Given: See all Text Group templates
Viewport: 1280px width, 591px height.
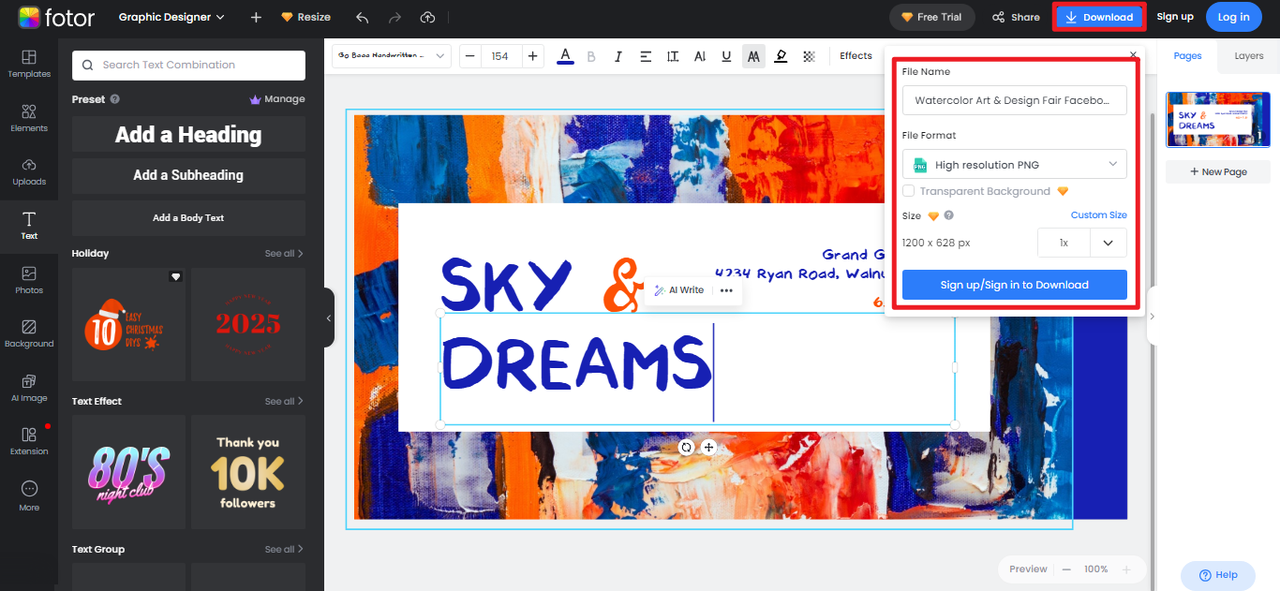Looking at the screenshot, I should tap(284, 549).
